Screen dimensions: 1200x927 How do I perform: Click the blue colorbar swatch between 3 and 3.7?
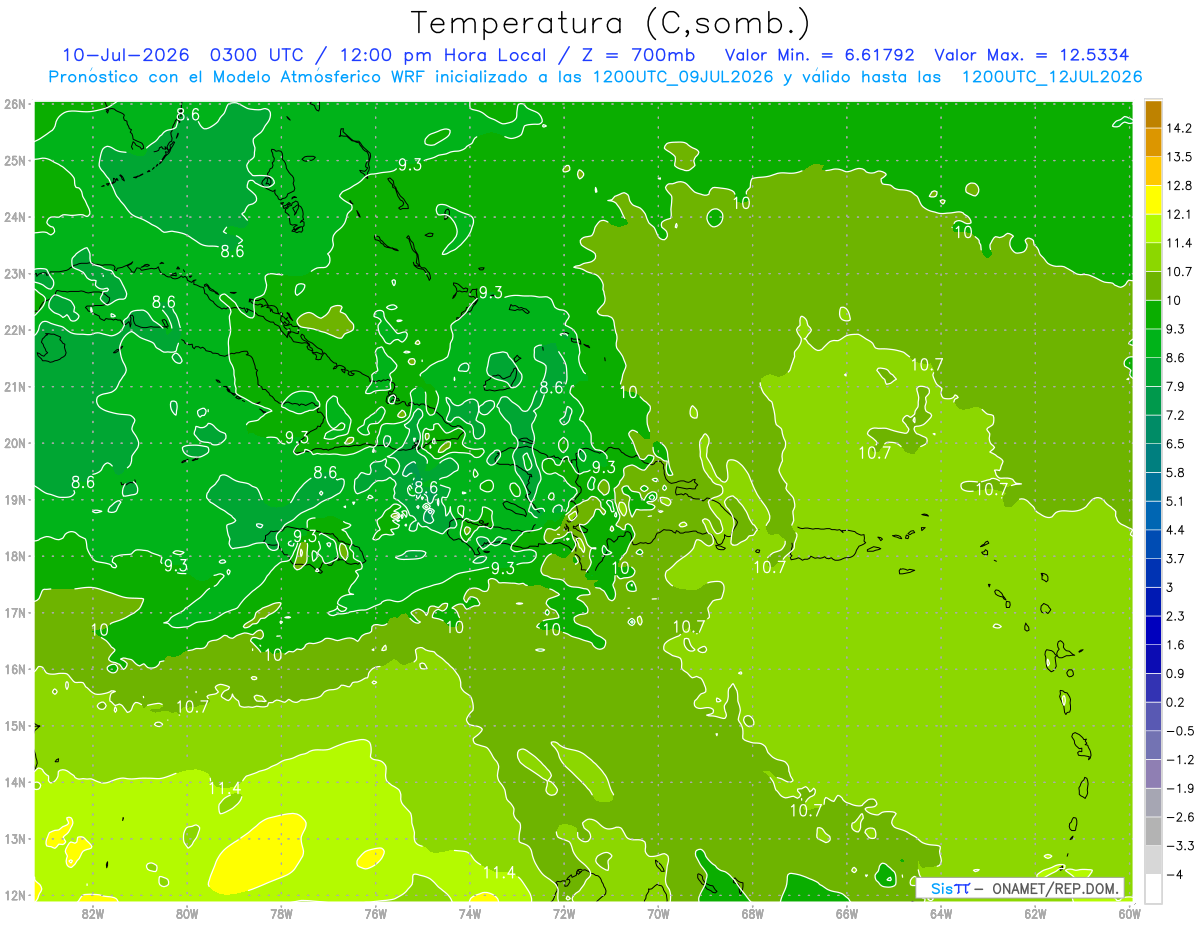pyautogui.click(x=1154, y=573)
